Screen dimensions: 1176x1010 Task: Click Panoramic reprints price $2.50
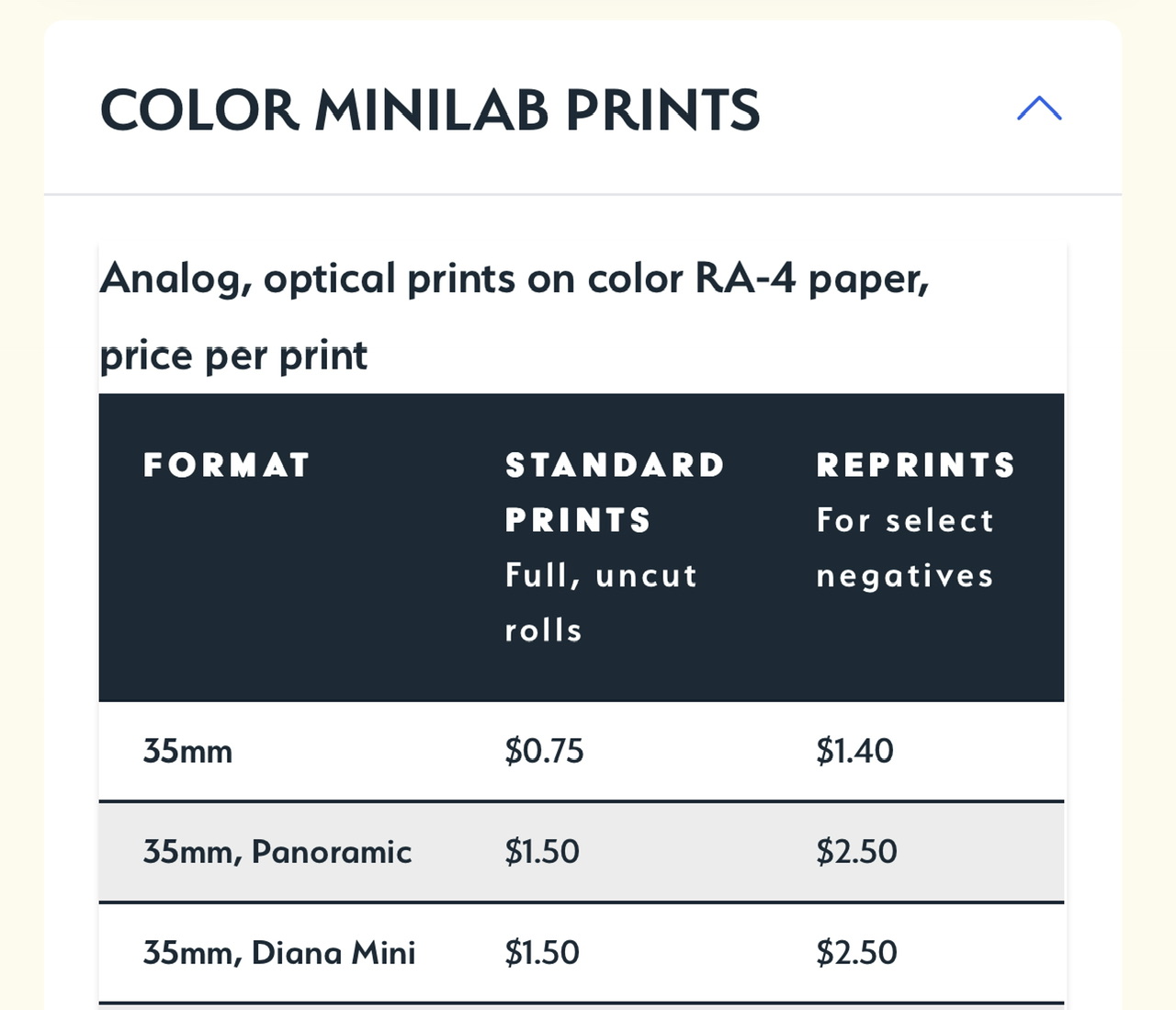(x=856, y=852)
